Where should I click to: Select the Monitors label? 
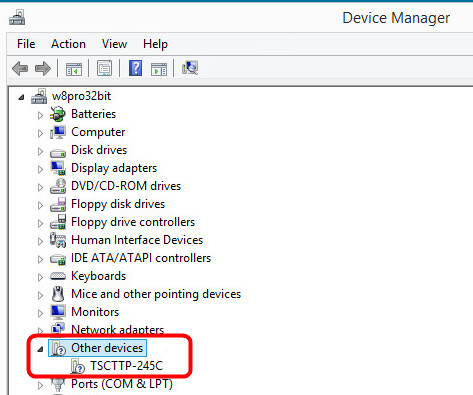click(95, 312)
